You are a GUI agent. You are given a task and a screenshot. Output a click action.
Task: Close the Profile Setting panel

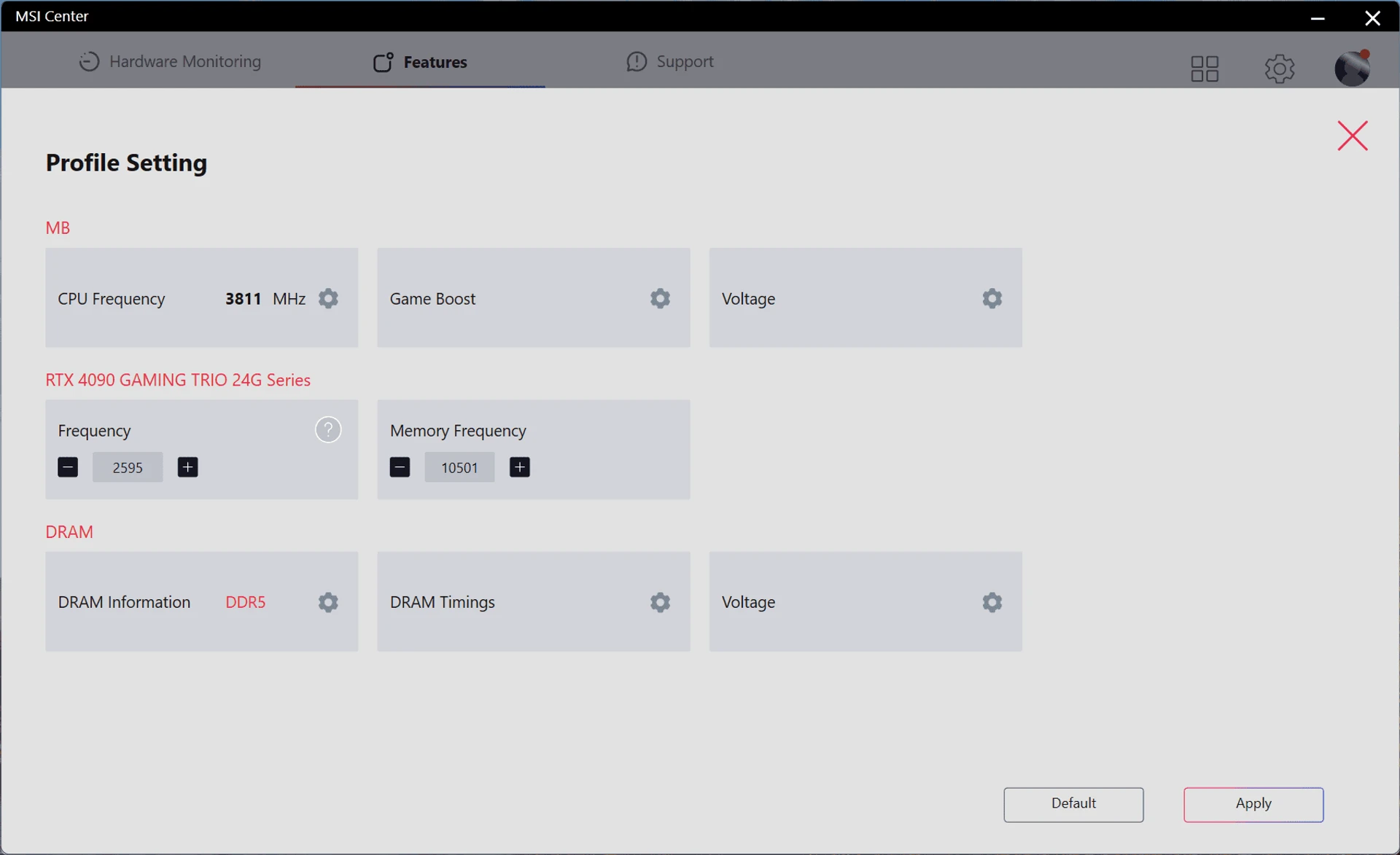pyautogui.click(x=1353, y=136)
